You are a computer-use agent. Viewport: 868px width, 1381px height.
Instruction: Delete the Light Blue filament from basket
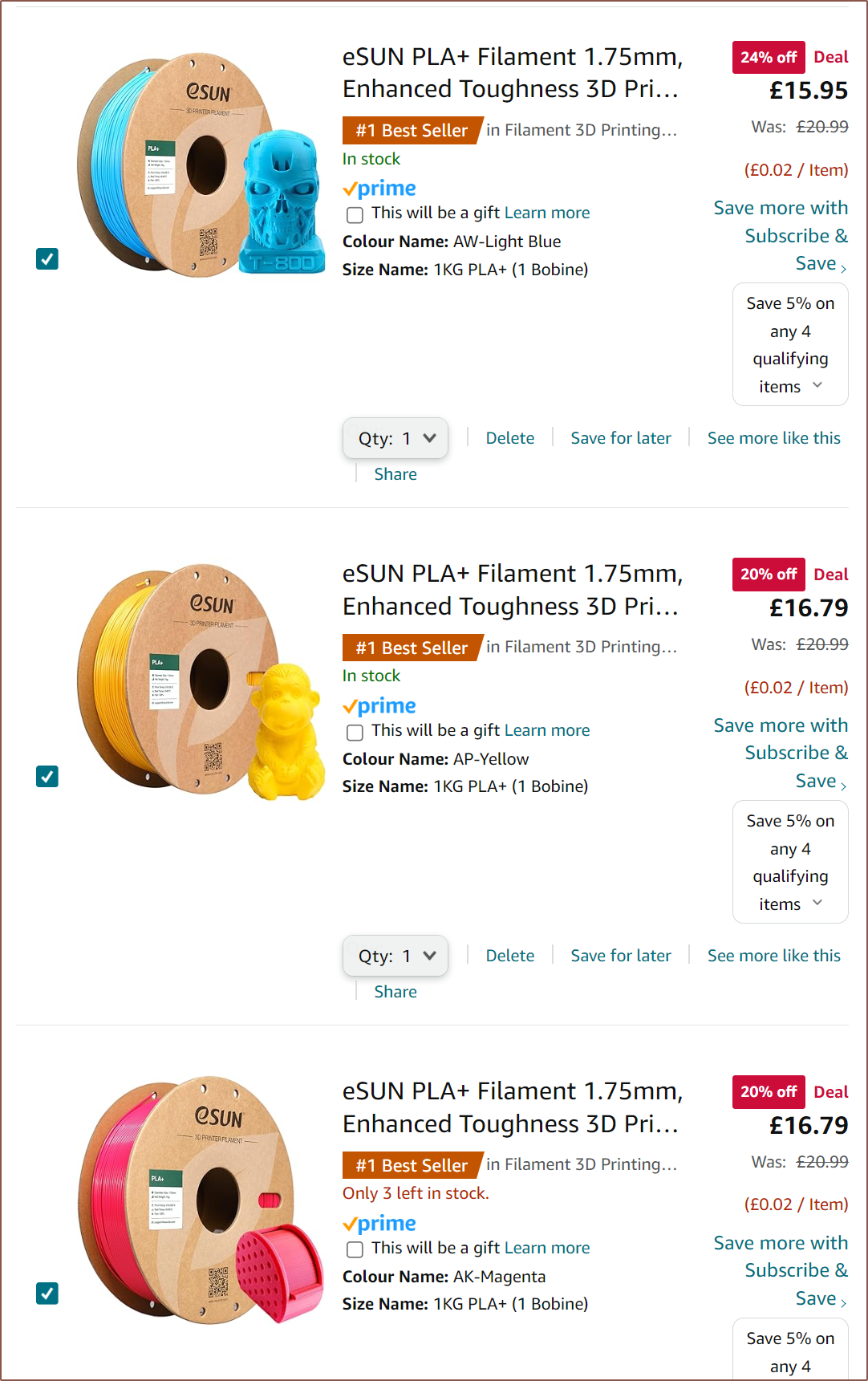509,438
